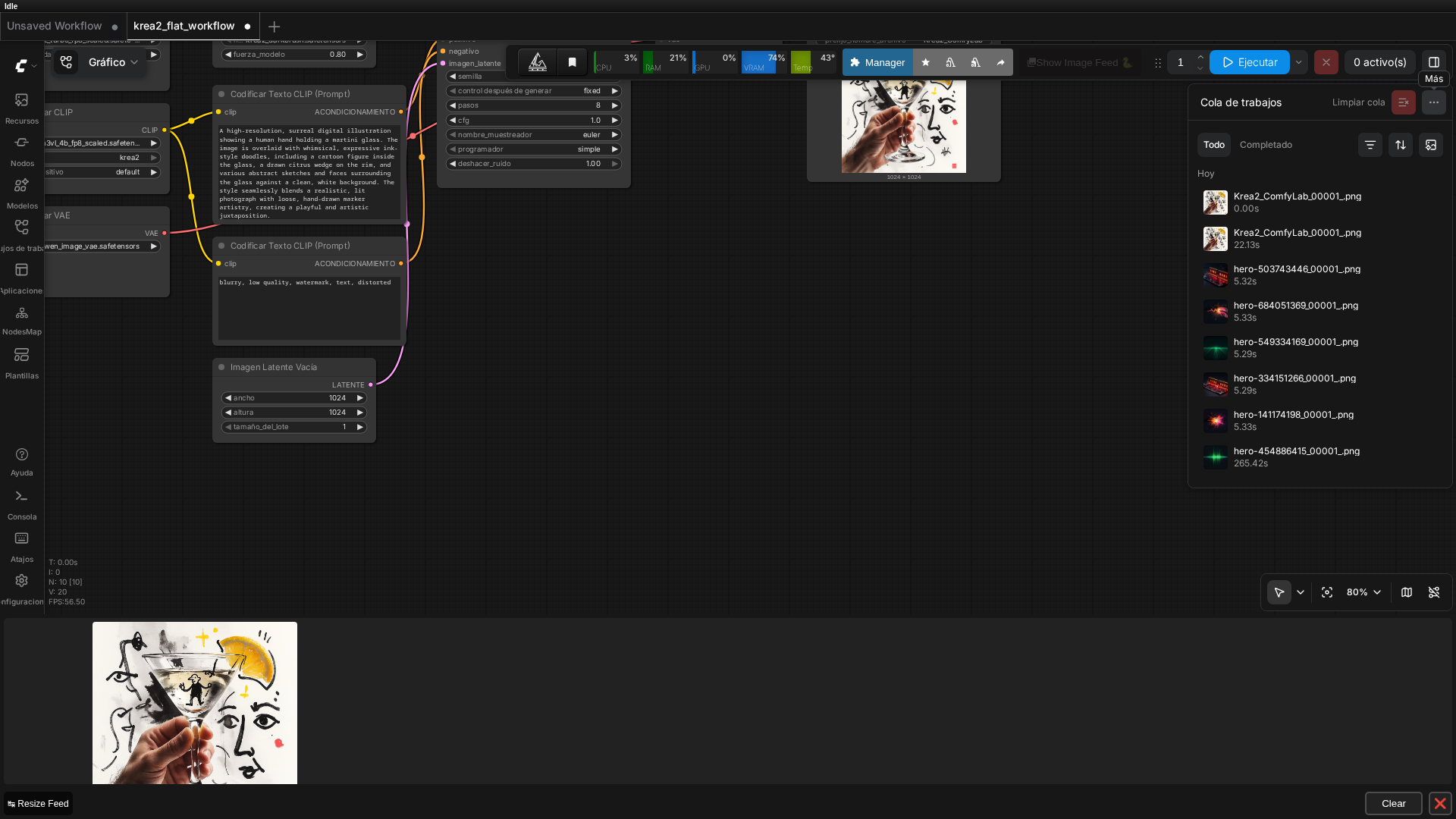The width and height of the screenshot is (1456, 819).
Task: Toggle link visibility icon in canvas toolbar
Action: coord(1433,592)
